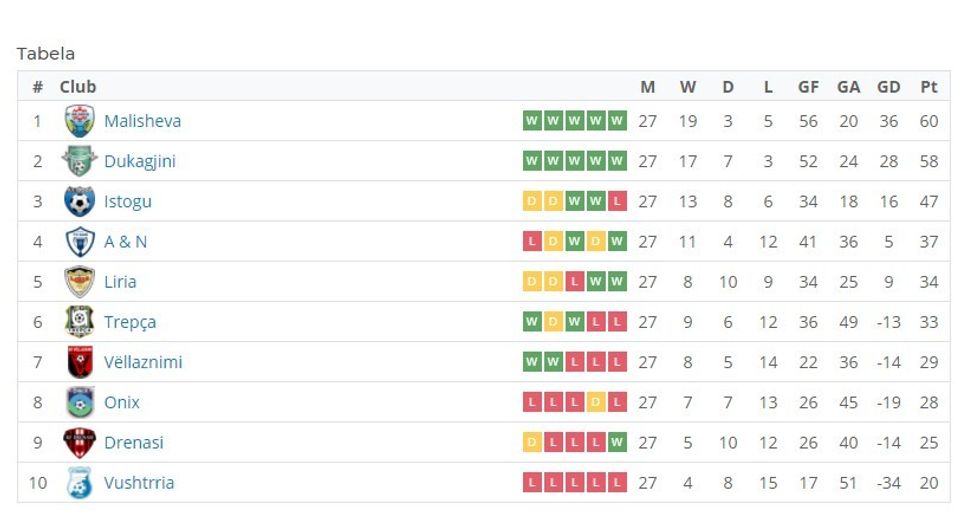Click the Drenasi club crest icon
980x518 pixels.
79,442
